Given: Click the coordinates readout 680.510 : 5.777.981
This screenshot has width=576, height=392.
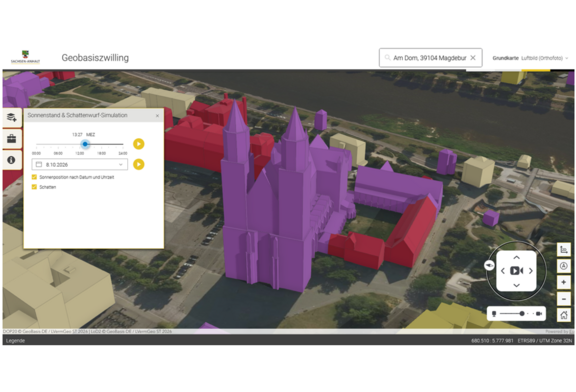Looking at the screenshot, I should pos(492,341).
